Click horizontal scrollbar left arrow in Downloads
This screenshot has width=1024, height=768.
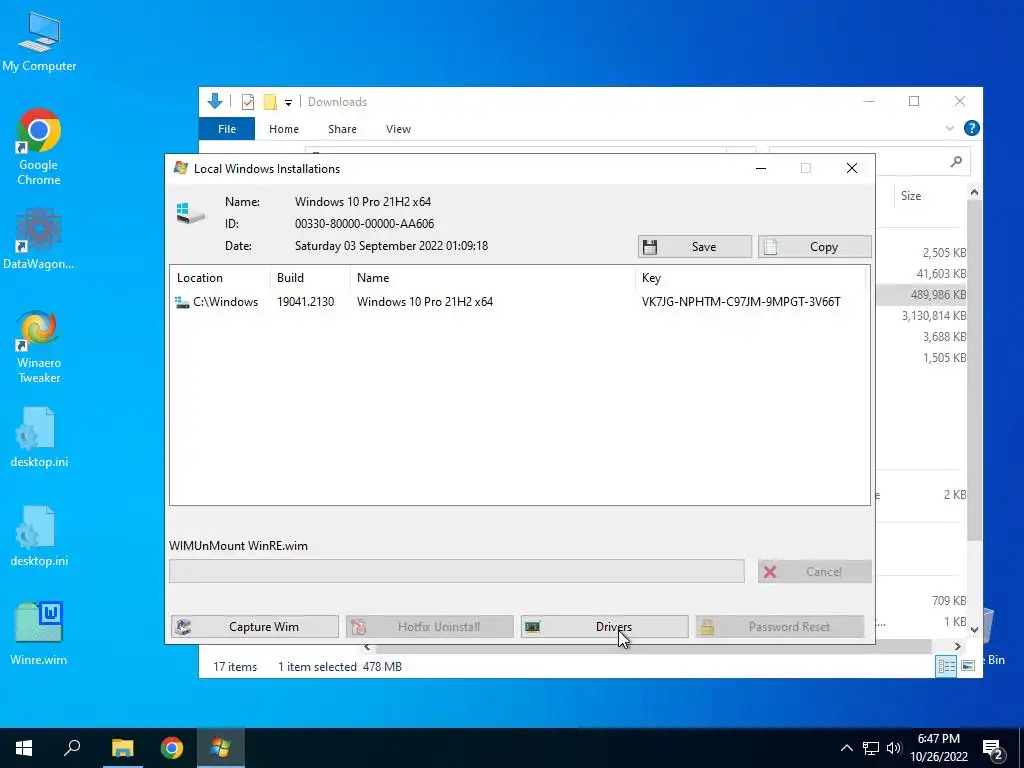pyautogui.click(x=367, y=647)
